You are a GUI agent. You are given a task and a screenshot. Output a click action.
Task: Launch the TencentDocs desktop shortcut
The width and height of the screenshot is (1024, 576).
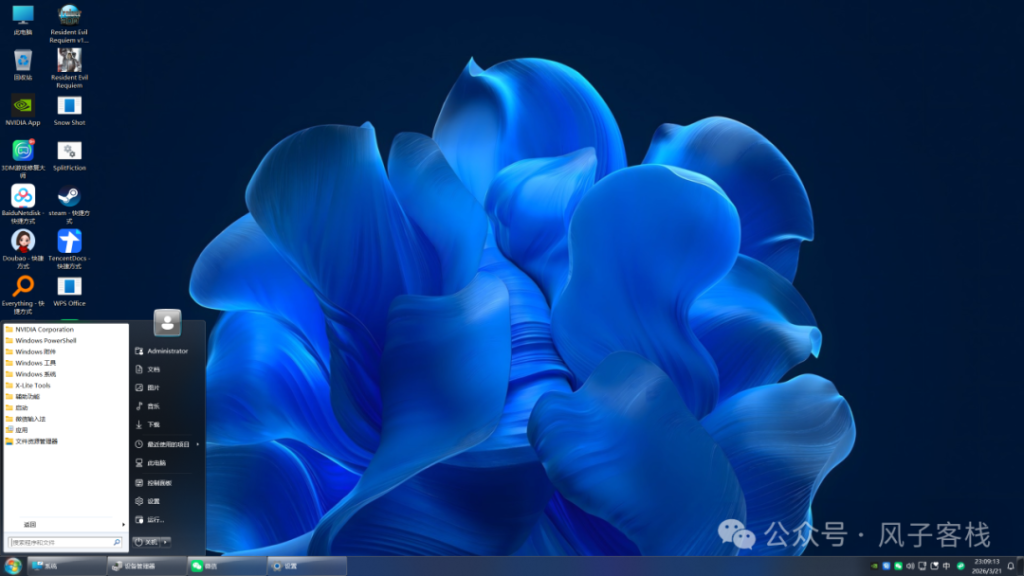pos(69,242)
